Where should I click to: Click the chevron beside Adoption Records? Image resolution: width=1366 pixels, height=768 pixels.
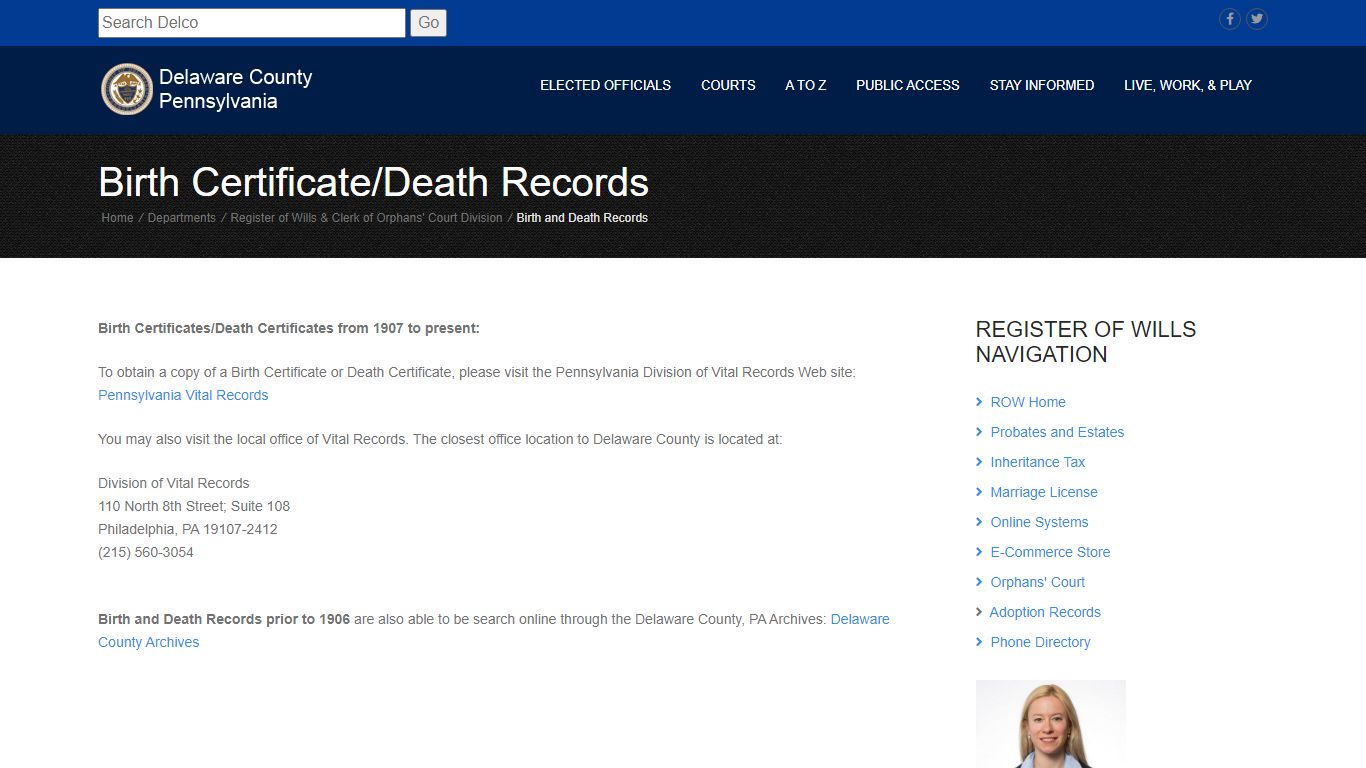(x=979, y=612)
